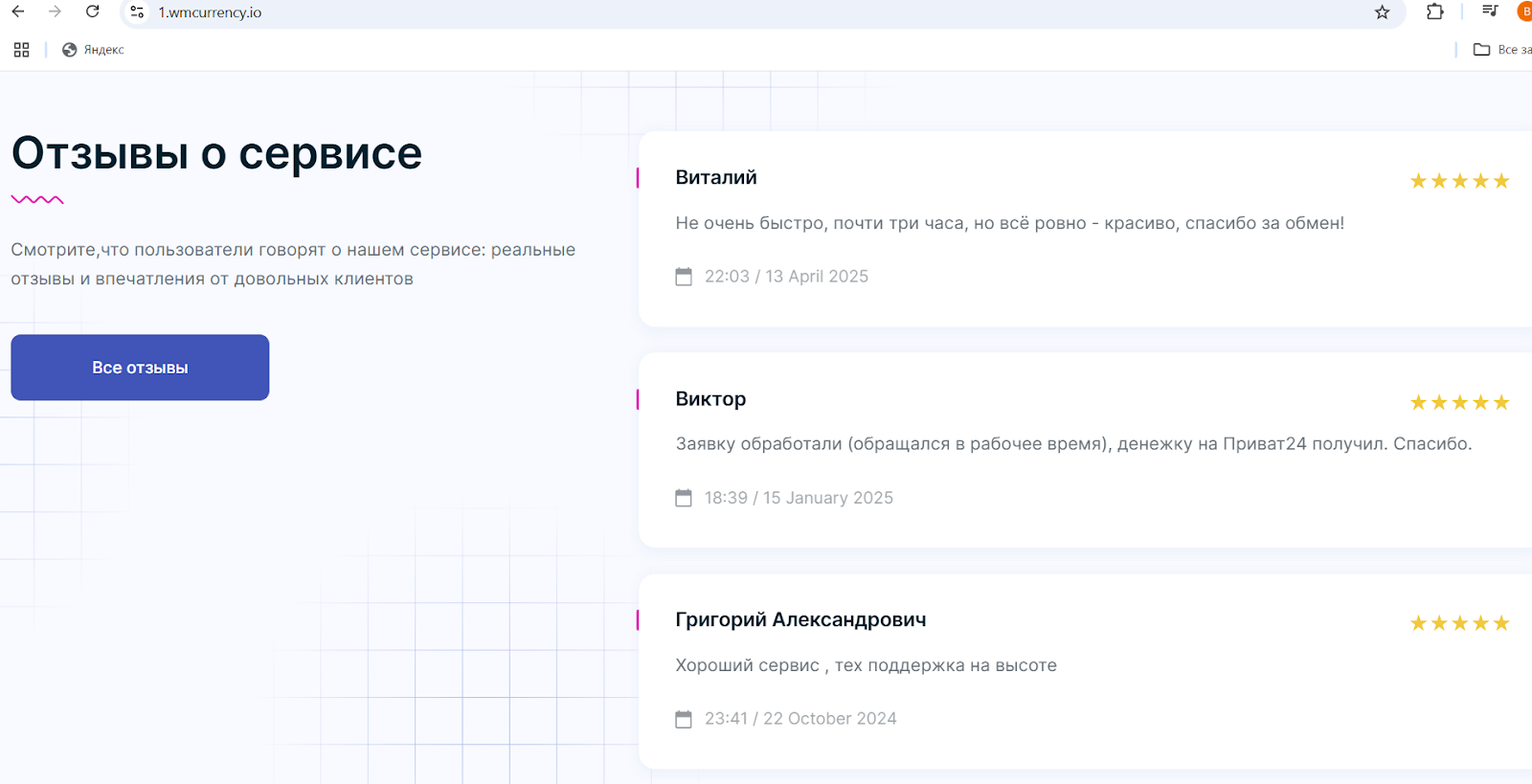Click the date 22:03 / 13 April 2025
This screenshot has height=784, width=1532.
point(786,277)
